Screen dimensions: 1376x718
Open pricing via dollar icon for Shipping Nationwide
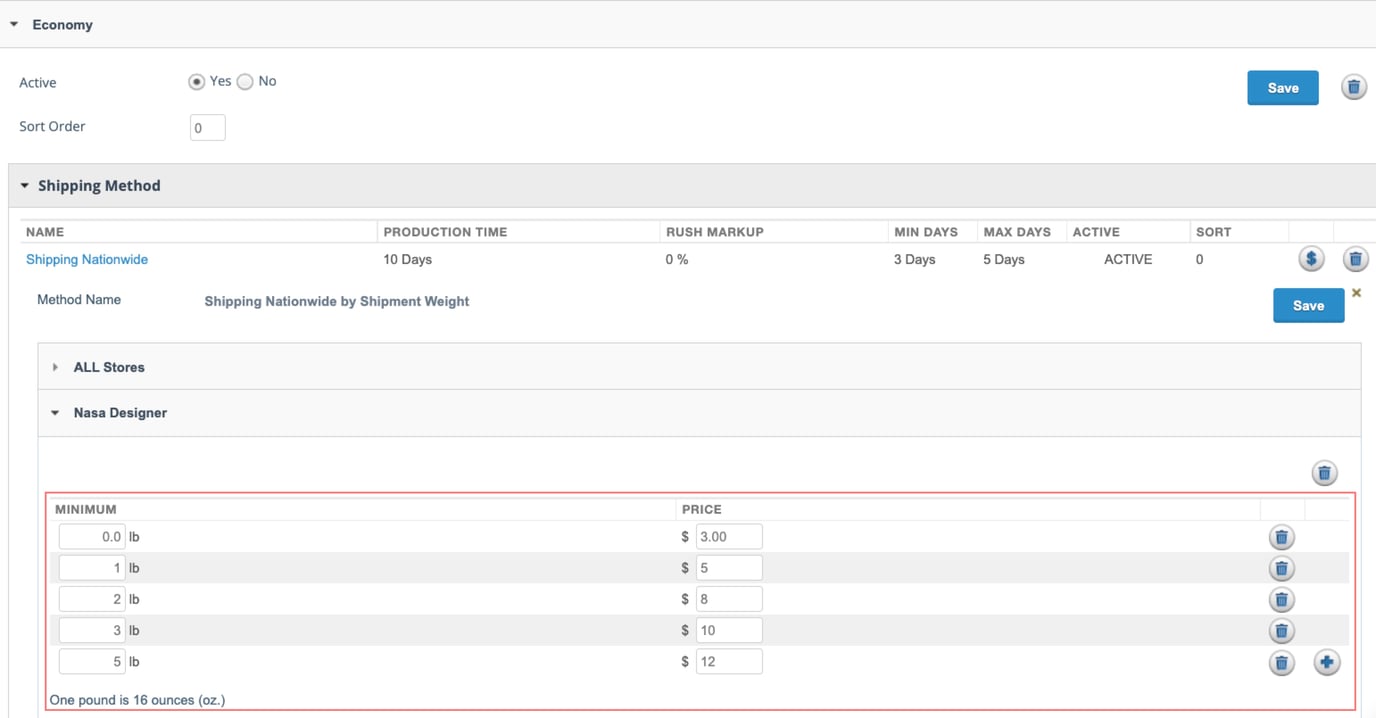tap(1311, 259)
